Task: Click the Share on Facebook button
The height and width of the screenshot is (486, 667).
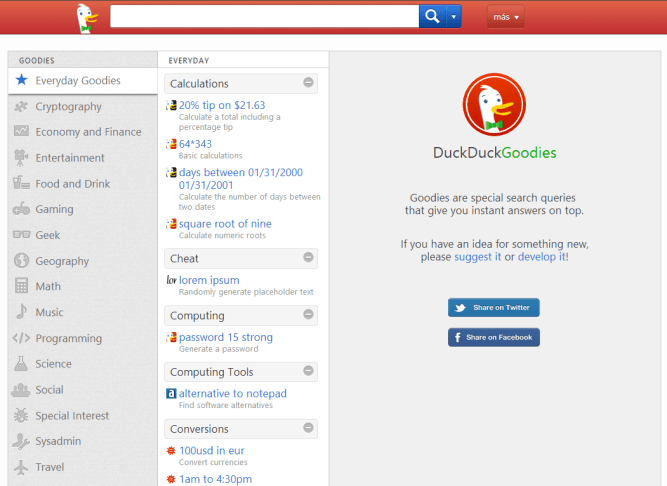Action: point(493,337)
